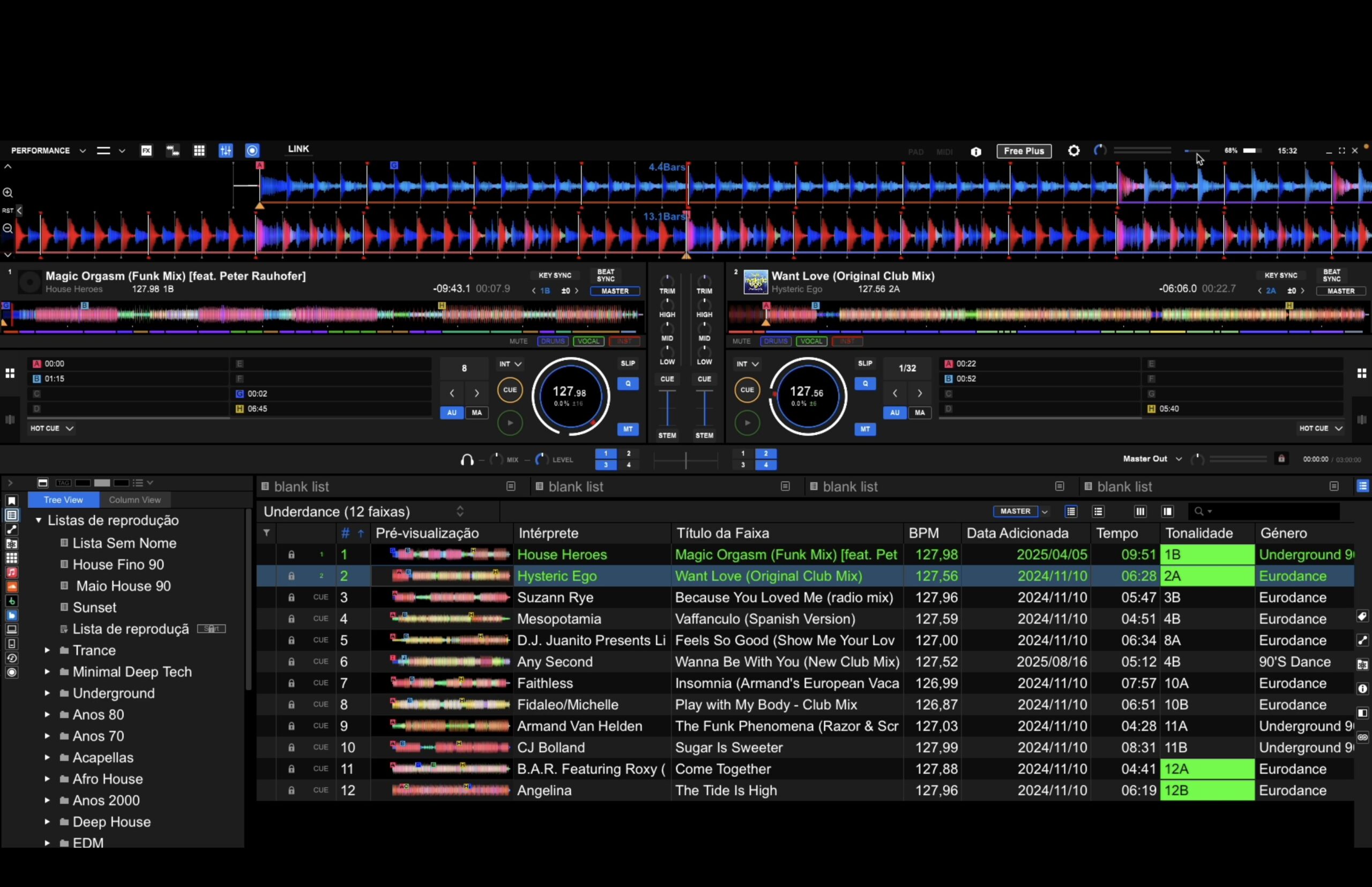Toggle the mixer panel icon
Viewport: 1372px width, 887px height.
(x=226, y=151)
